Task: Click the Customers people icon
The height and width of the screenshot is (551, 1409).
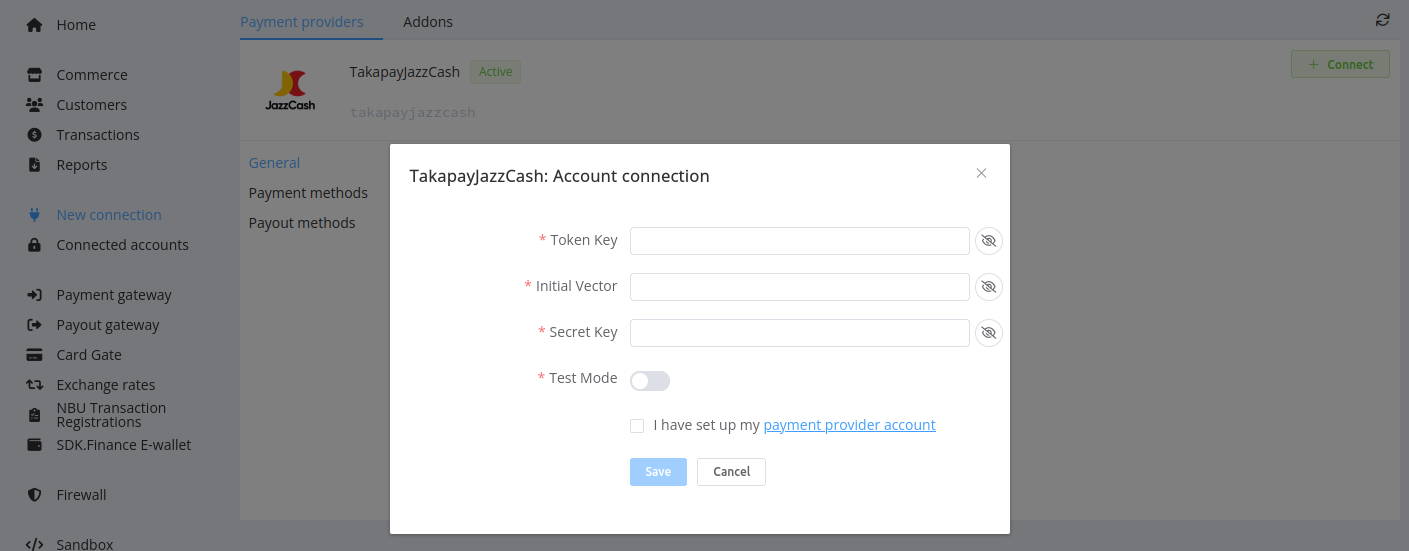Action: [x=34, y=105]
